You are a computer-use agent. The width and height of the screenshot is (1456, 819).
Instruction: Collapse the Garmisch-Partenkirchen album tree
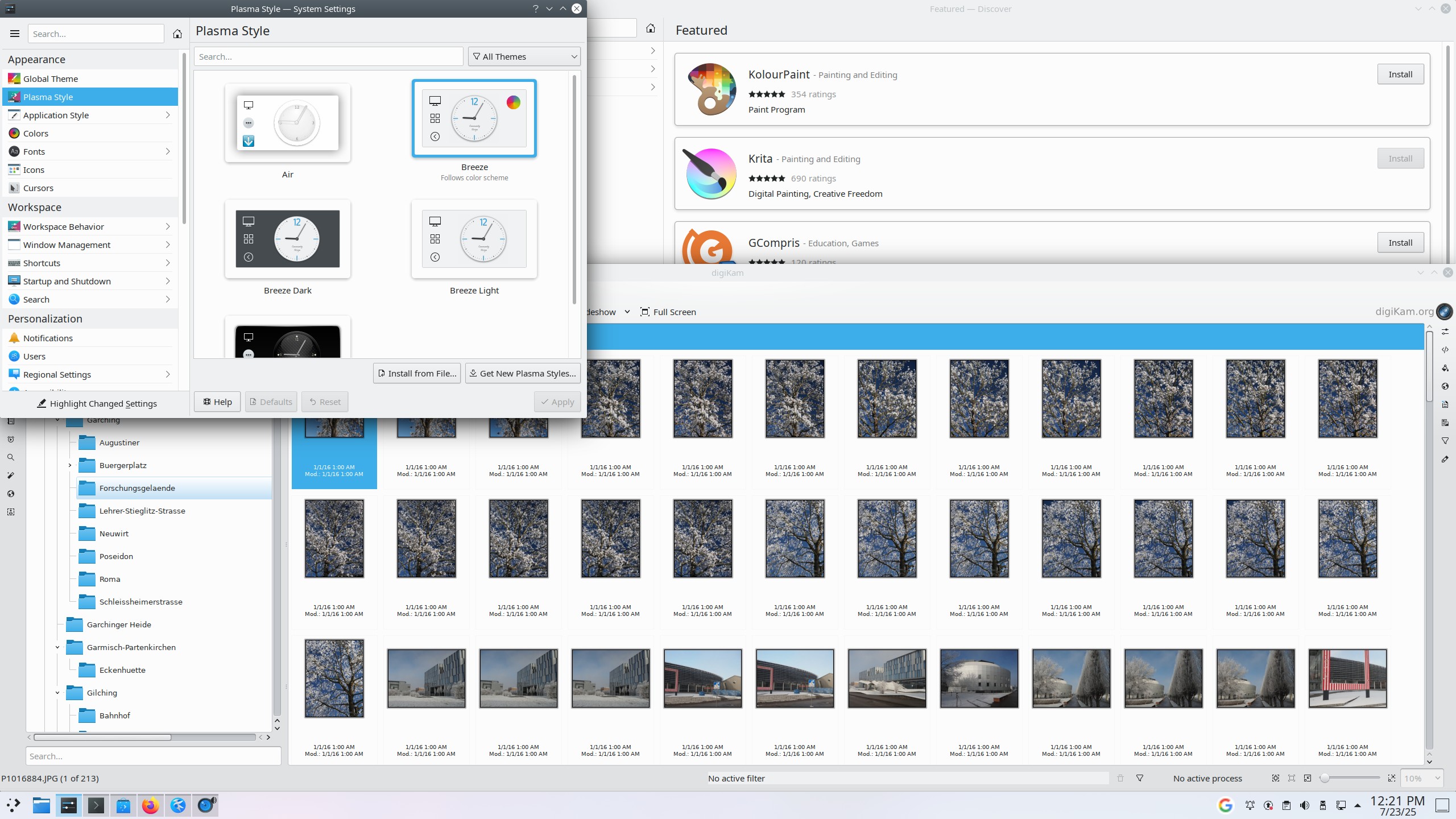57,647
